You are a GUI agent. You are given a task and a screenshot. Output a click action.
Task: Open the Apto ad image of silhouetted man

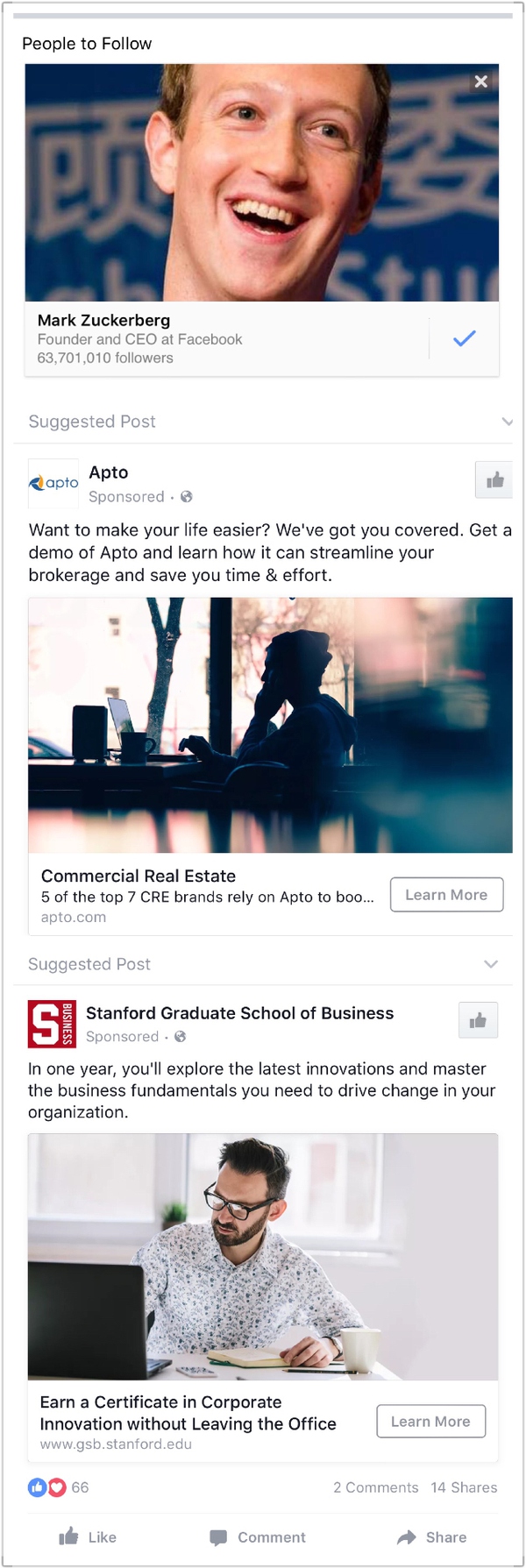pyautogui.click(x=270, y=725)
